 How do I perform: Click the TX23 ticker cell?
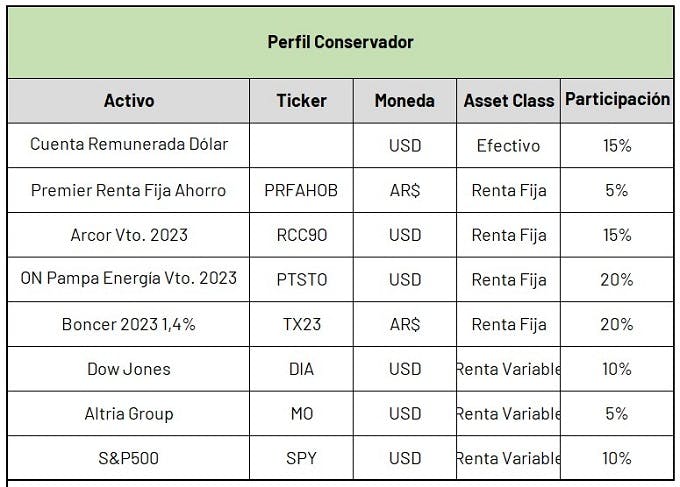301,324
